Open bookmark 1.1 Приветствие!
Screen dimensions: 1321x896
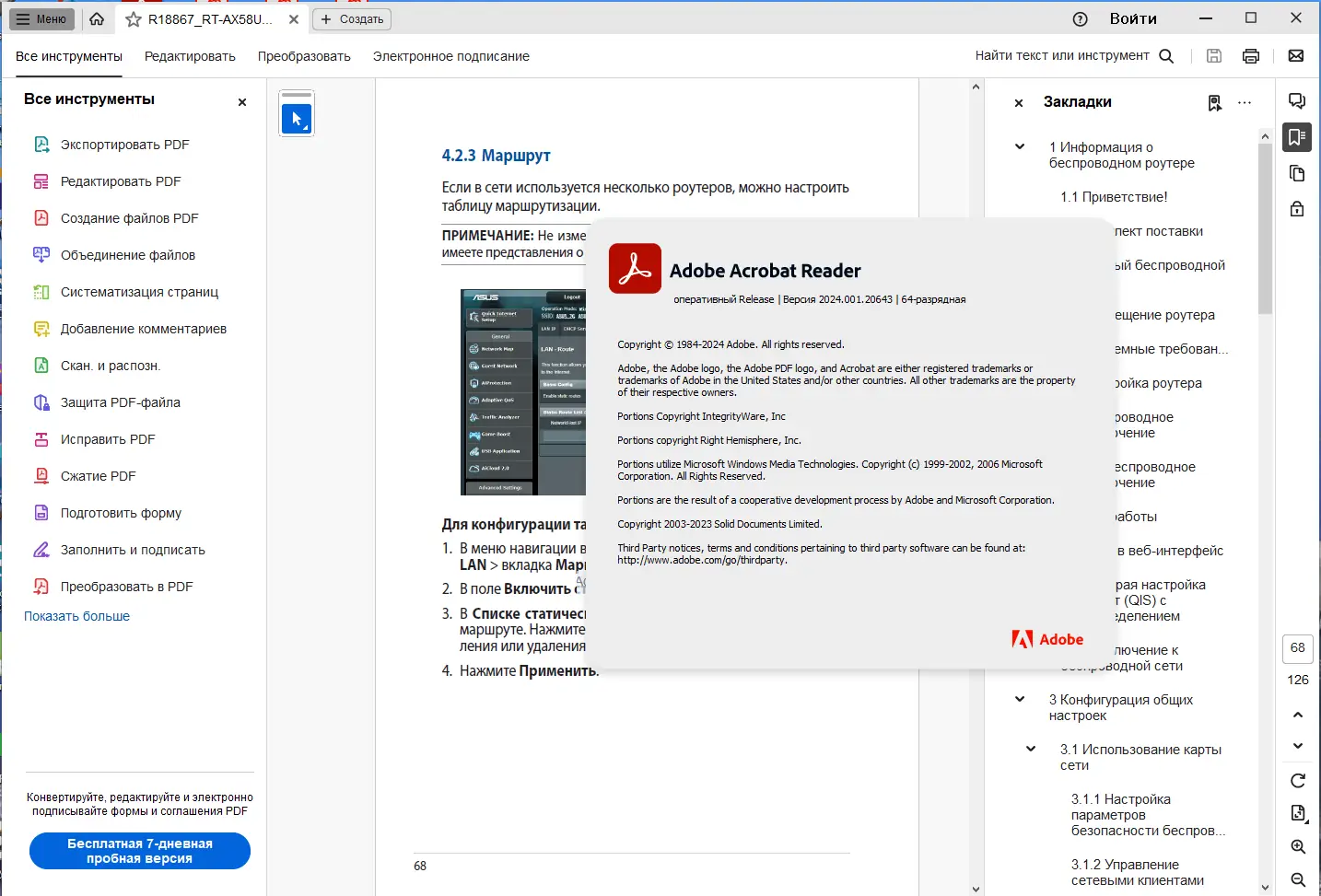(x=1114, y=197)
